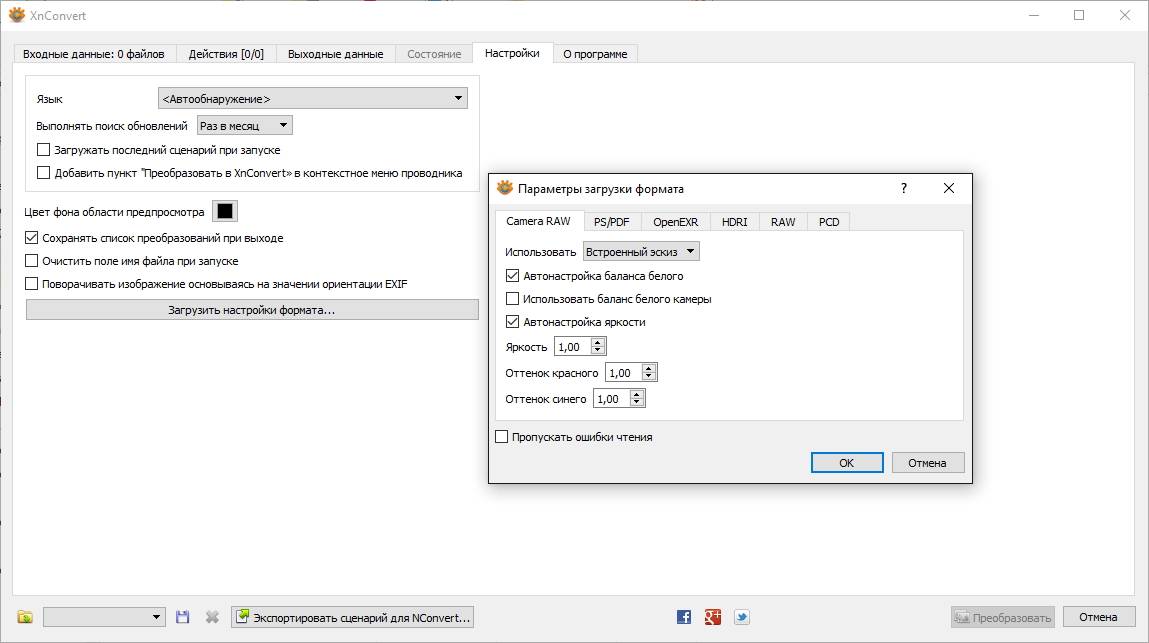Uncheck Автонастройка яркости
This screenshot has height=643, width=1149.
[512, 321]
